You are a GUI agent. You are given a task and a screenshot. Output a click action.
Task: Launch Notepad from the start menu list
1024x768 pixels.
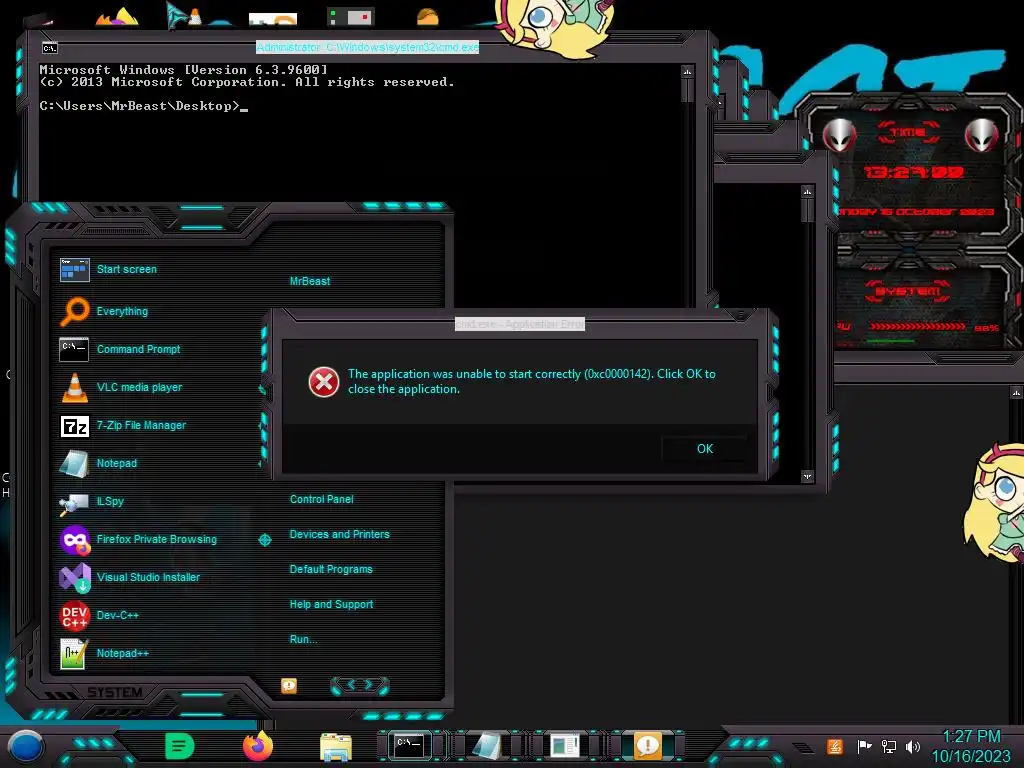point(98,463)
